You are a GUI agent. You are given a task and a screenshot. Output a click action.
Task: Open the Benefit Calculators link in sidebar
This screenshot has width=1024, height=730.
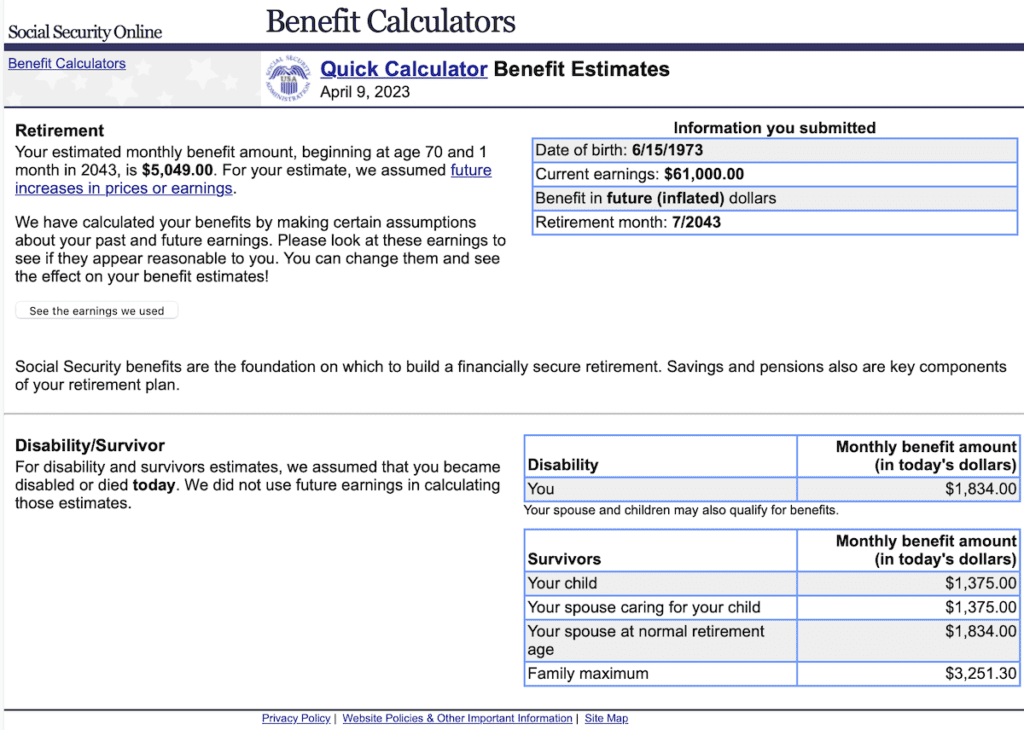66,62
